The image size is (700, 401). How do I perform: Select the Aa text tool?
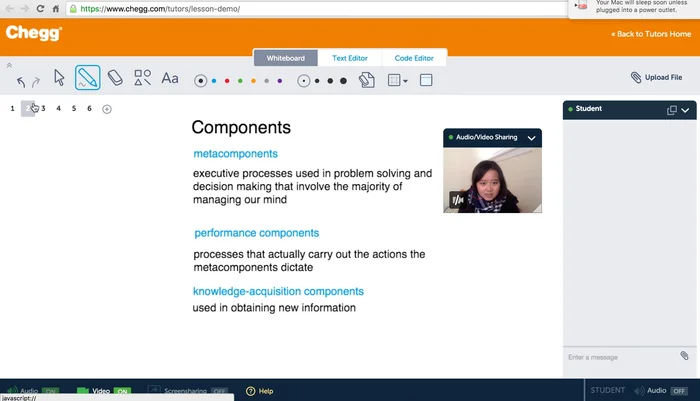170,79
